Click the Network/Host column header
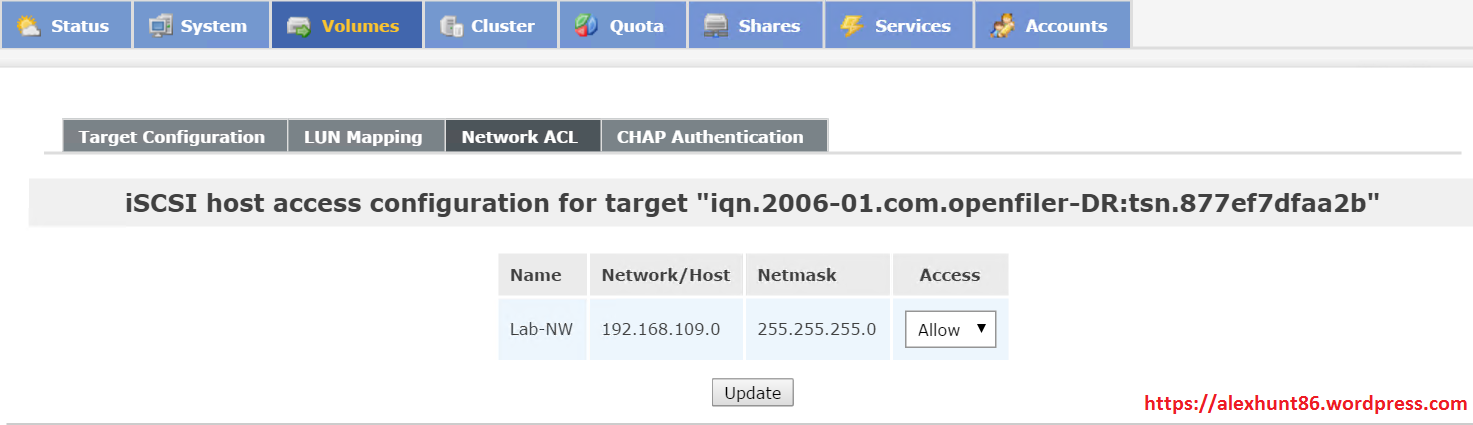Viewport: 1473px width, 425px height. click(666, 275)
